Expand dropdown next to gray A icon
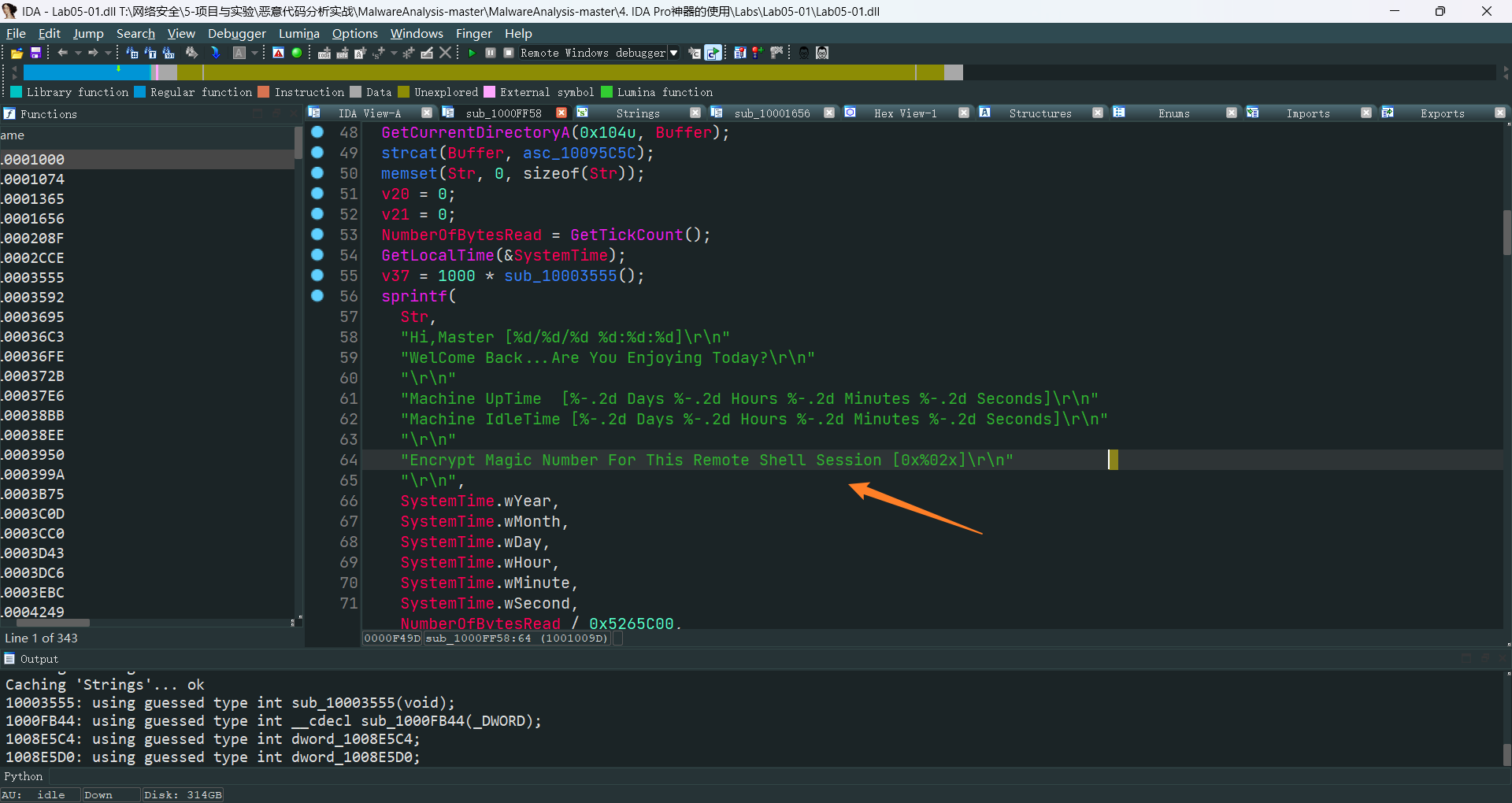The height and width of the screenshot is (803, 1512). [254, 53]
